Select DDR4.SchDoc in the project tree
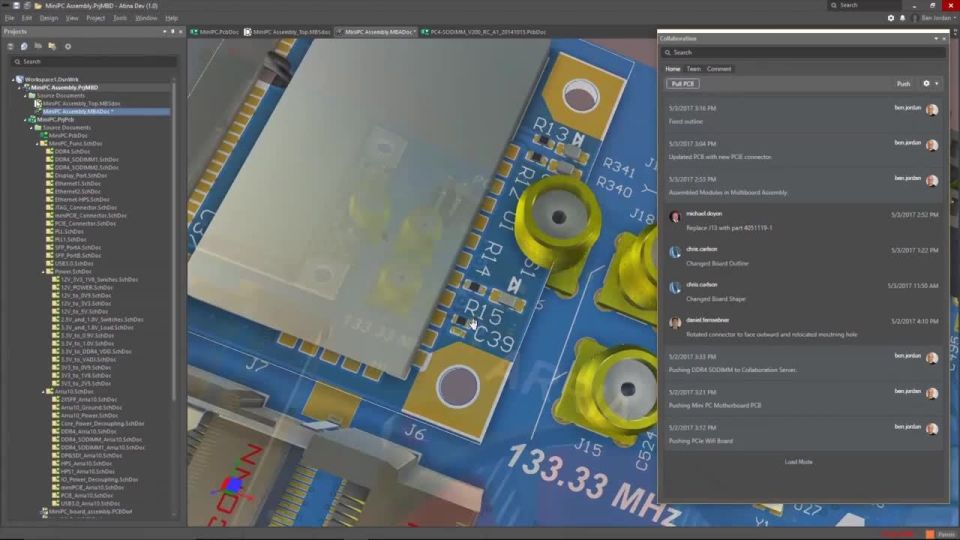The image size is (960, 540). (72, 152)
